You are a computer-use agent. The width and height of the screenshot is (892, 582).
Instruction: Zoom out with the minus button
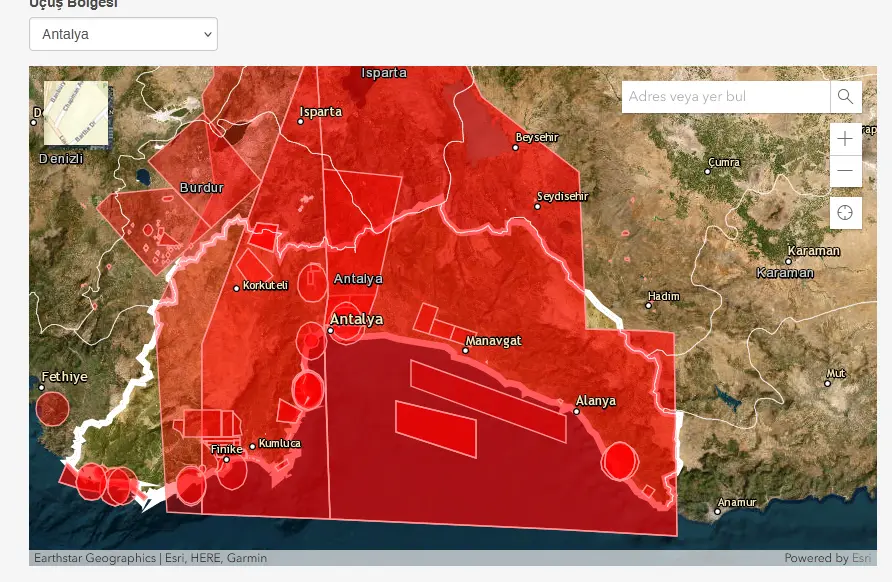coord(845,171)
